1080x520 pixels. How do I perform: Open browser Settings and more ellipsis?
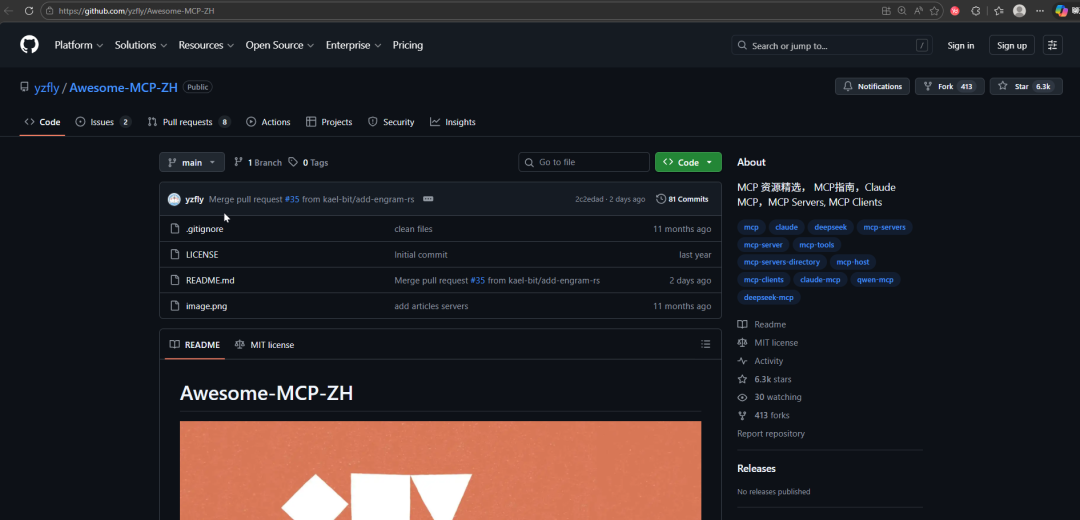(1040, 11)
